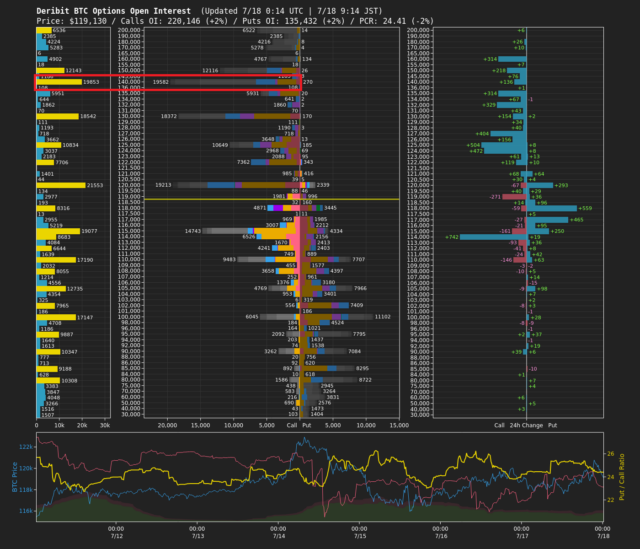Click the 24h change value '+742'
The image size is (640, 549).
point(452,237)
